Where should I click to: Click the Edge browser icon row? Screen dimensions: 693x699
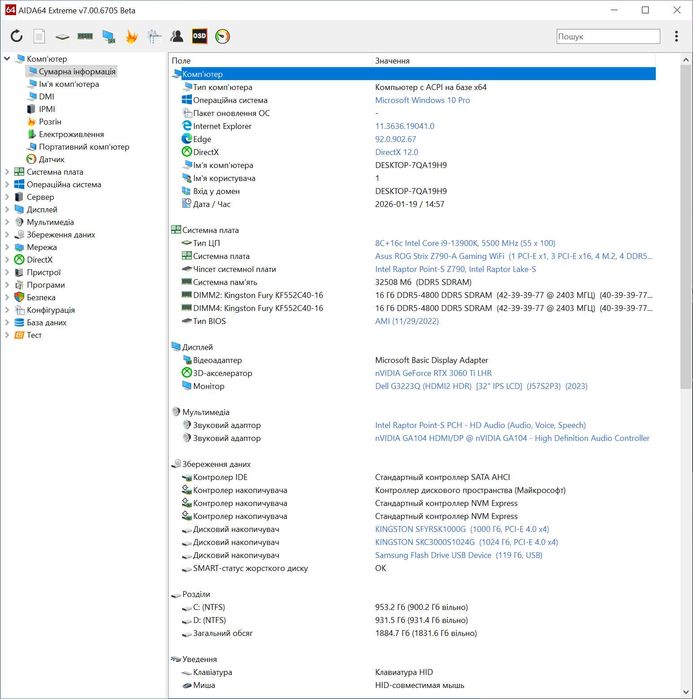point(187,139)
